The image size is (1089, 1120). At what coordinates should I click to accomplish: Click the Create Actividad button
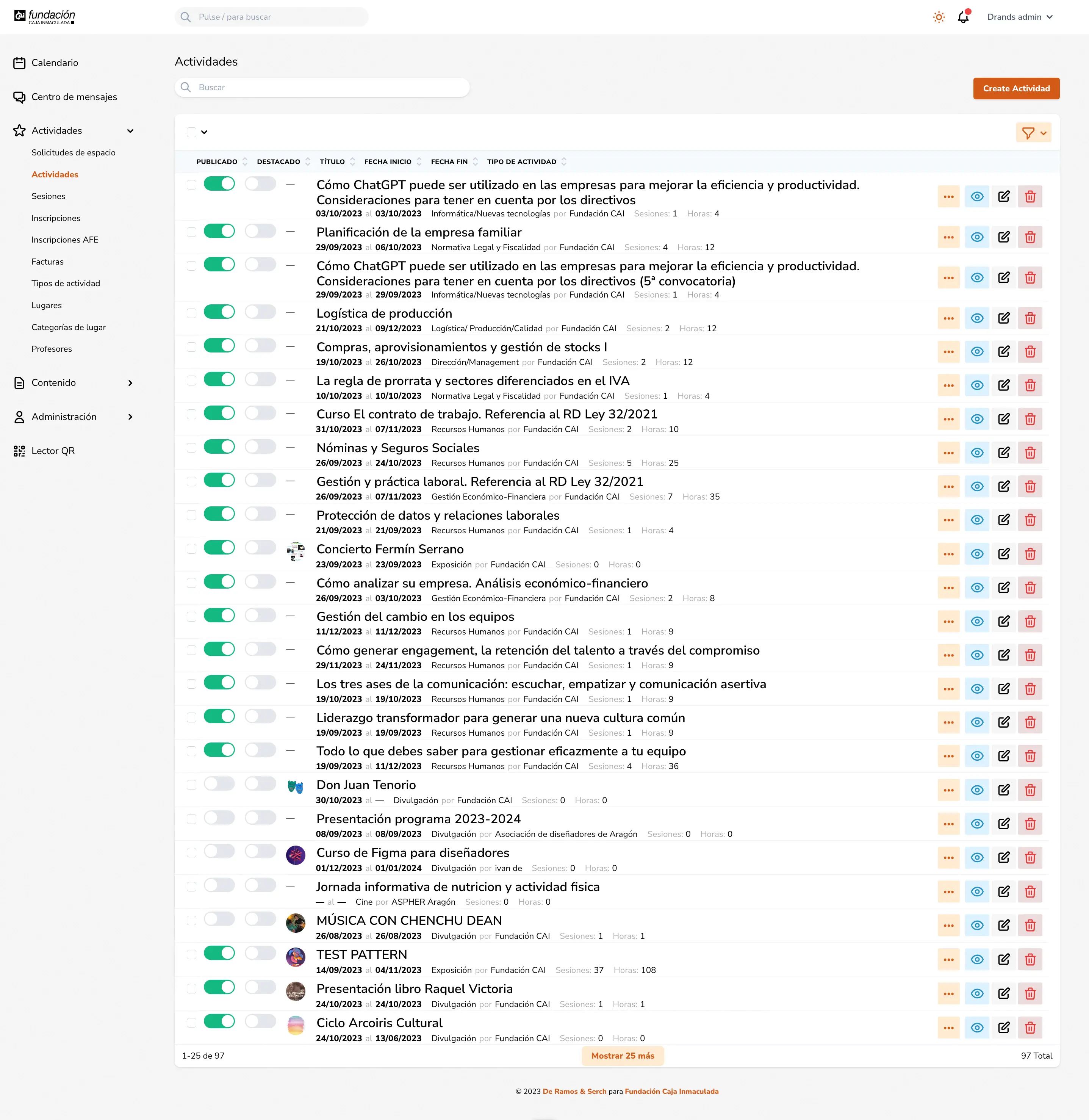tap(1016, 89)
